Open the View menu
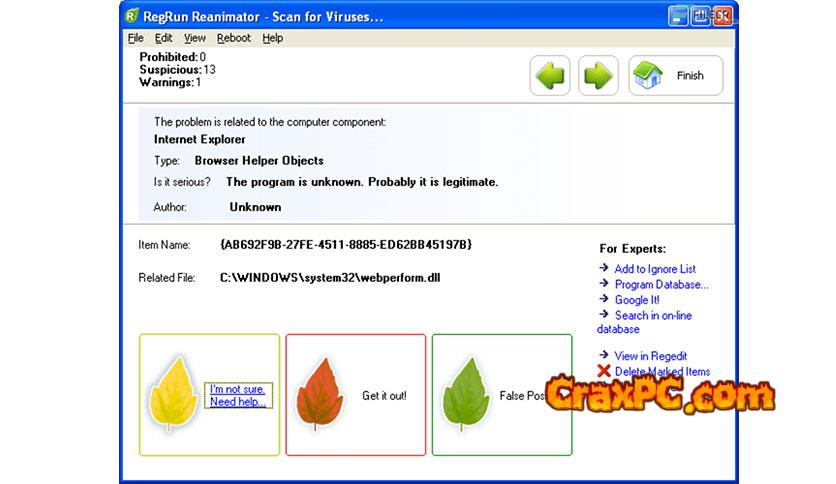This screenshot has height=484, width=836. click(195, 38)
